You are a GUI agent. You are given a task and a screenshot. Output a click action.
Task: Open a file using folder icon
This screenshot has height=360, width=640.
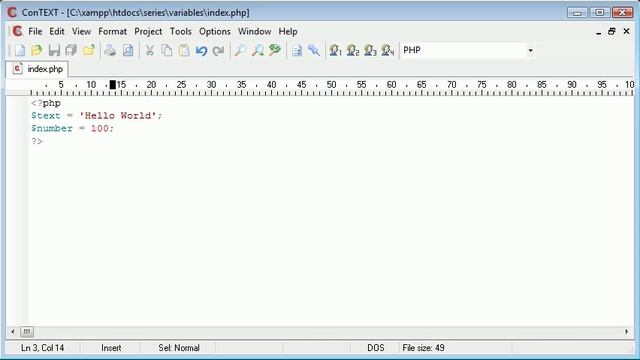[x=37, y=50]
